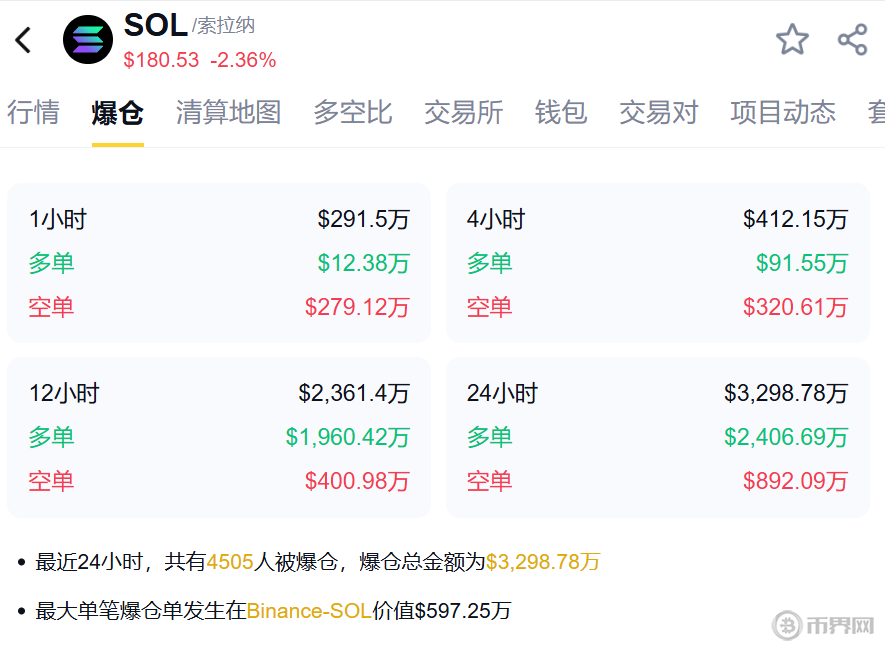Click the $3,298.78万 total liquidation amount link
Screen dimensions: 885x653
[543, 562]
